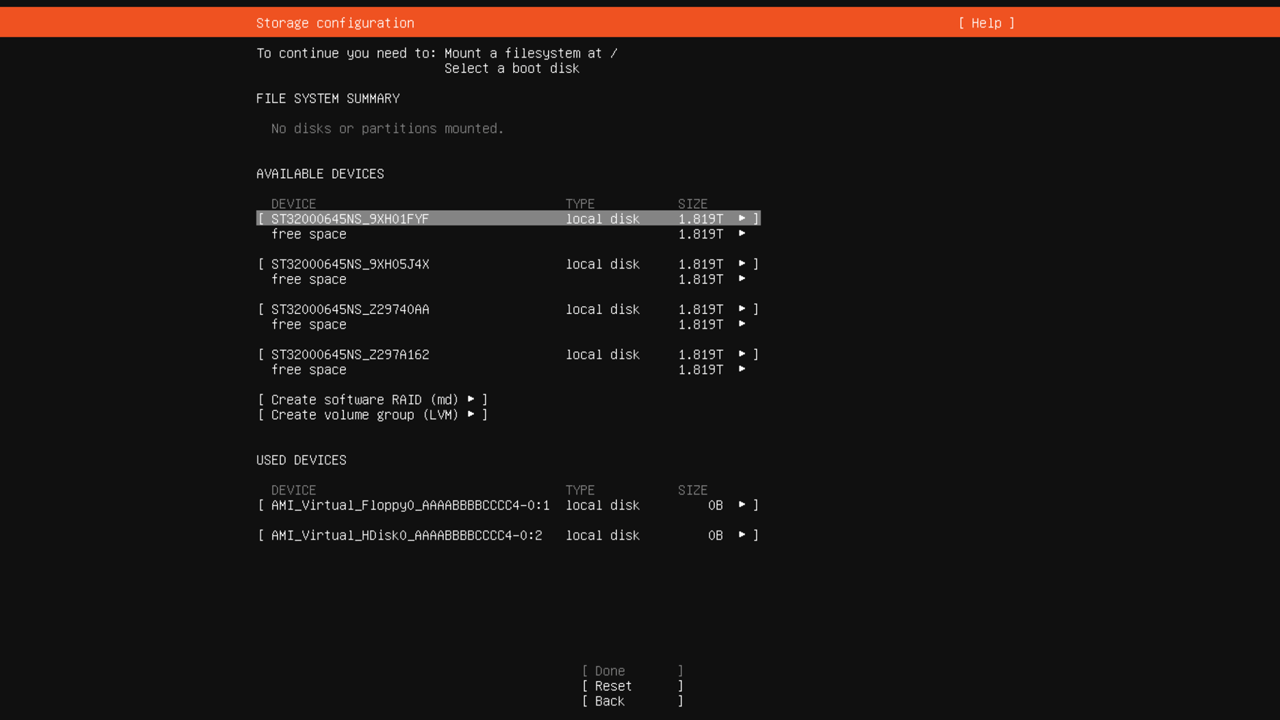Viewport: 1280px width, 720px height.
Task: Expand arrow for ST32000645NS_Z29740AA disk row
Action: [x=742, y=309]
